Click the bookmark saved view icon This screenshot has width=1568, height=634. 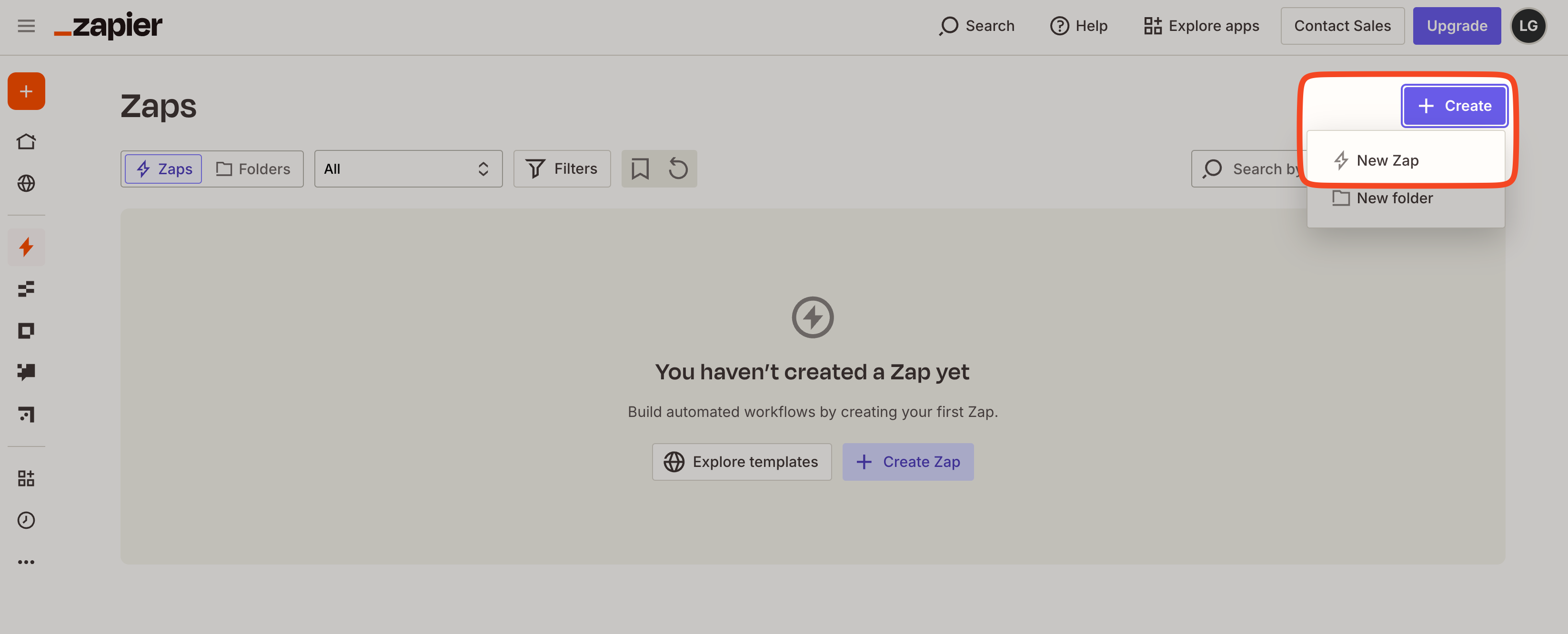(x=640, y=168)
